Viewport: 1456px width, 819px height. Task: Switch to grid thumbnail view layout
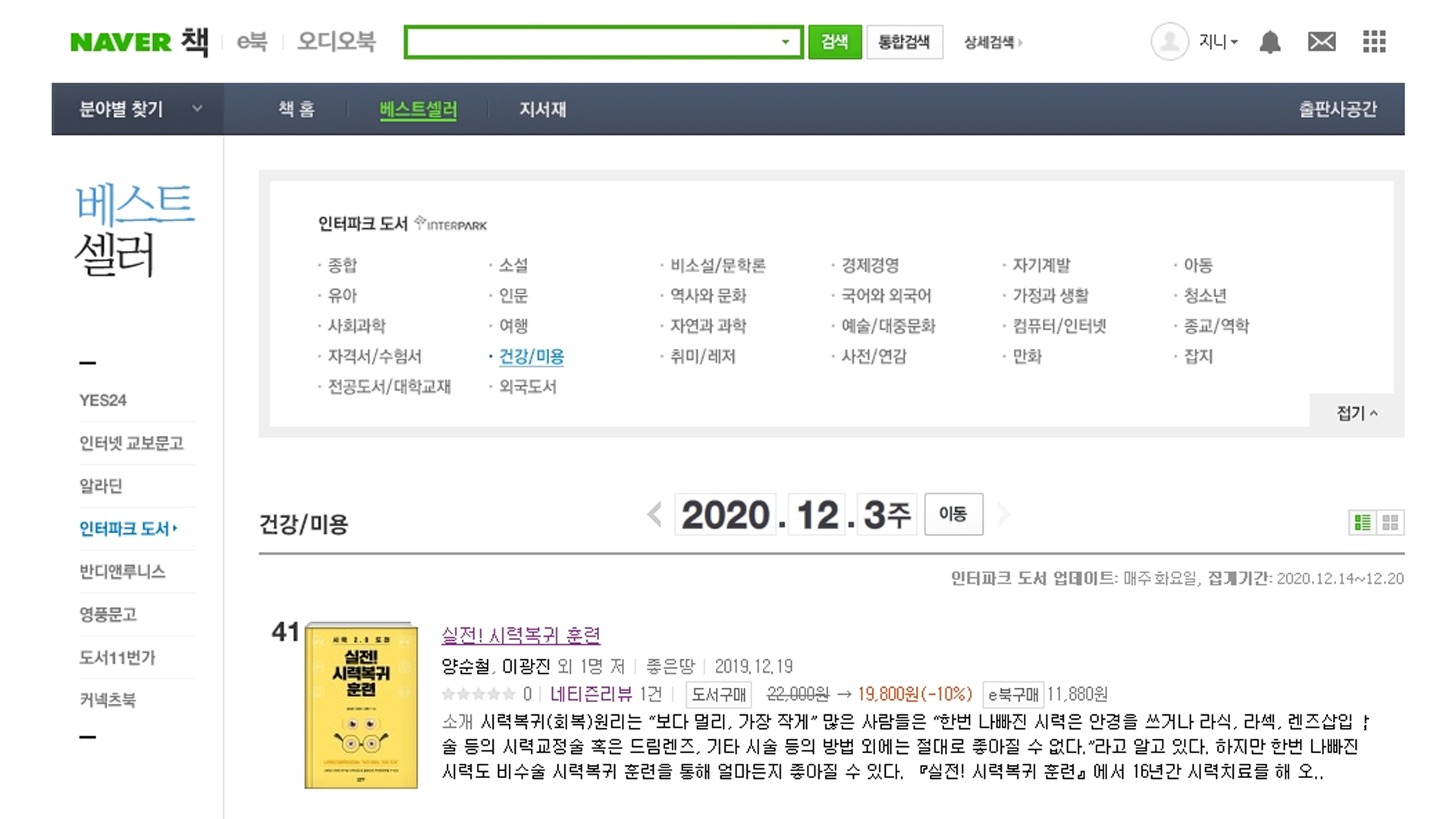[1390, 522]
